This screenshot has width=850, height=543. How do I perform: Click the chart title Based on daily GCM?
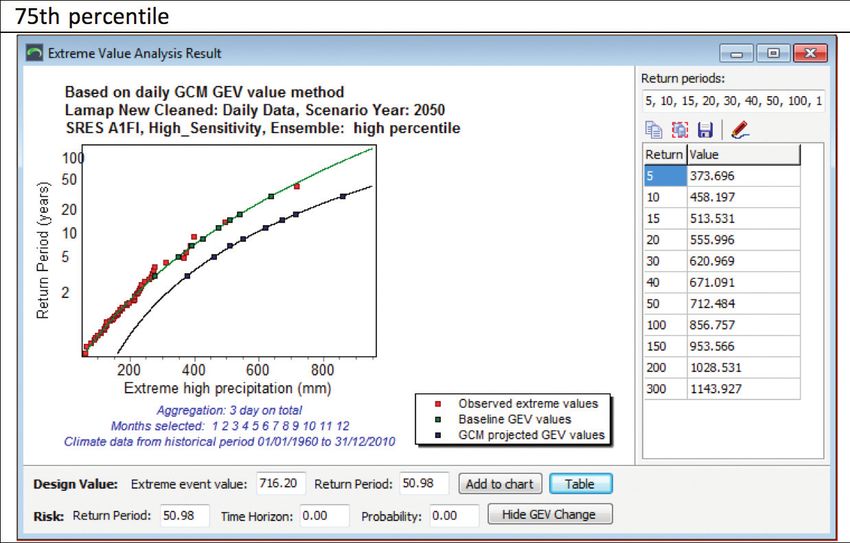pos(204,92)
